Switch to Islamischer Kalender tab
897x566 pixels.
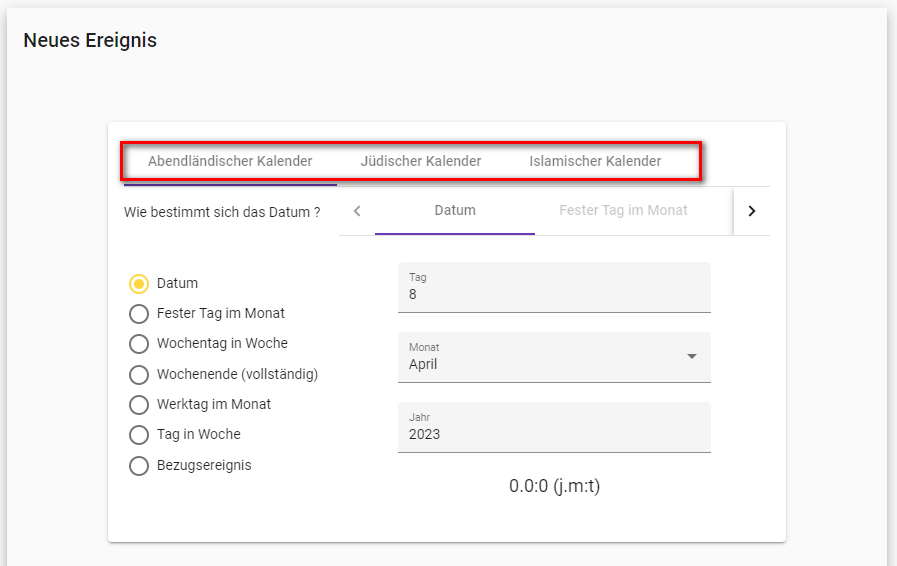[595, 161]
